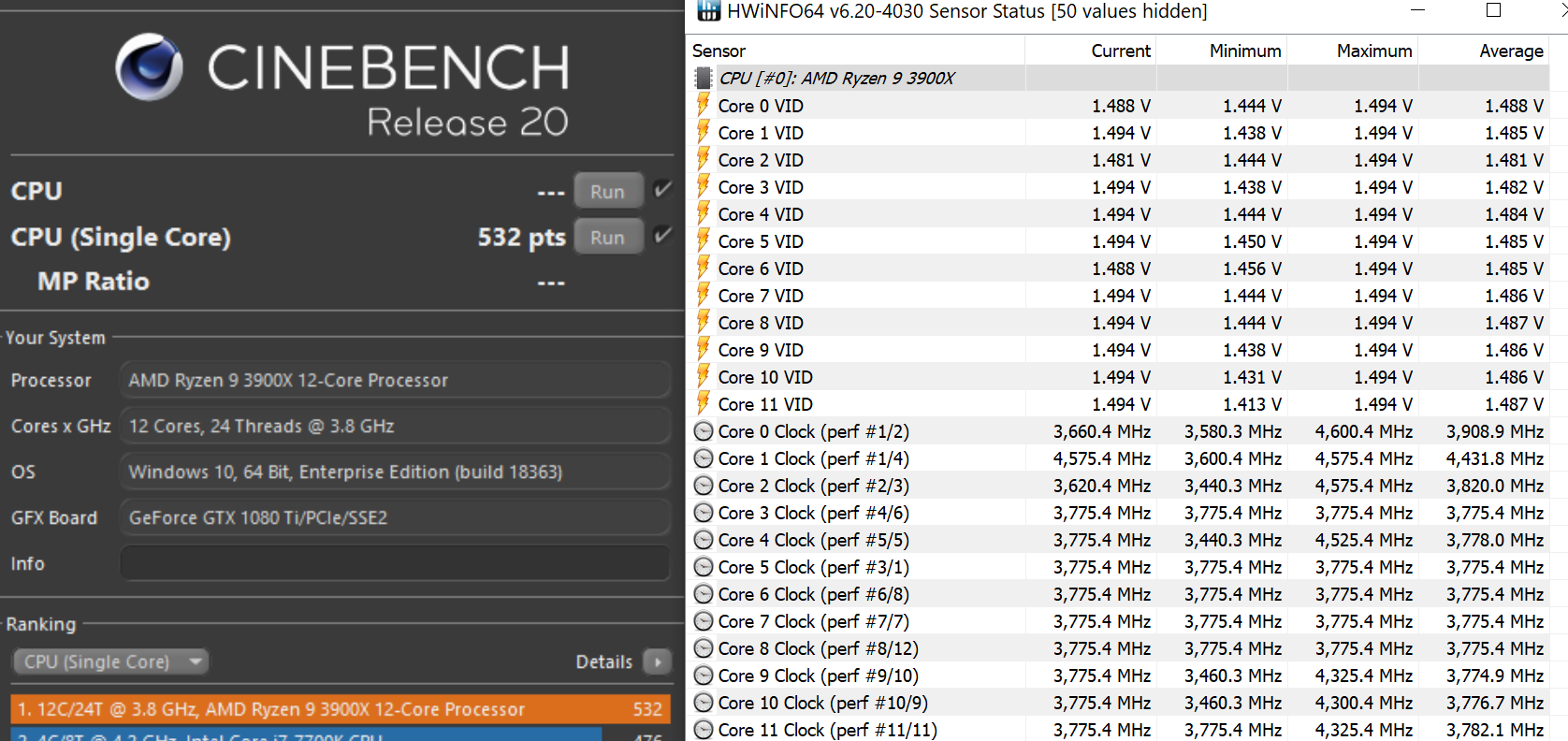Click the Cinebench logo sphere icon
The image size is (1568, 741).
tap(150, 66)
